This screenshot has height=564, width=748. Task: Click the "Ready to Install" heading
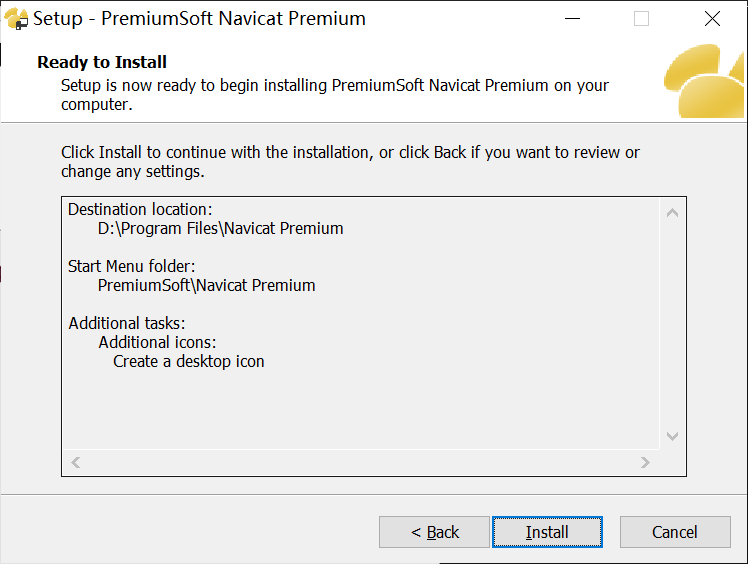tap(102, 62)
